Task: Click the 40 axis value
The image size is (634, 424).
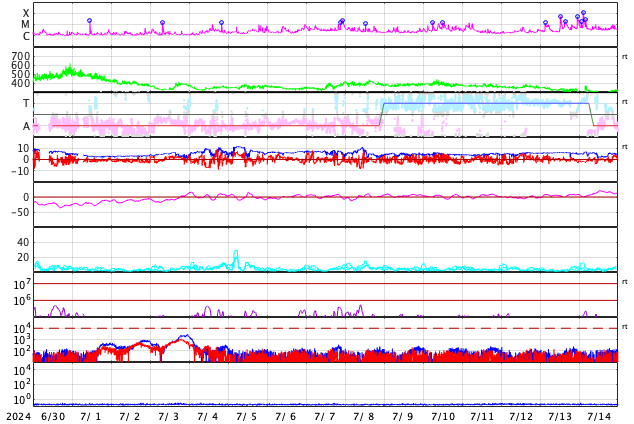Action: (x=23, y=242)
